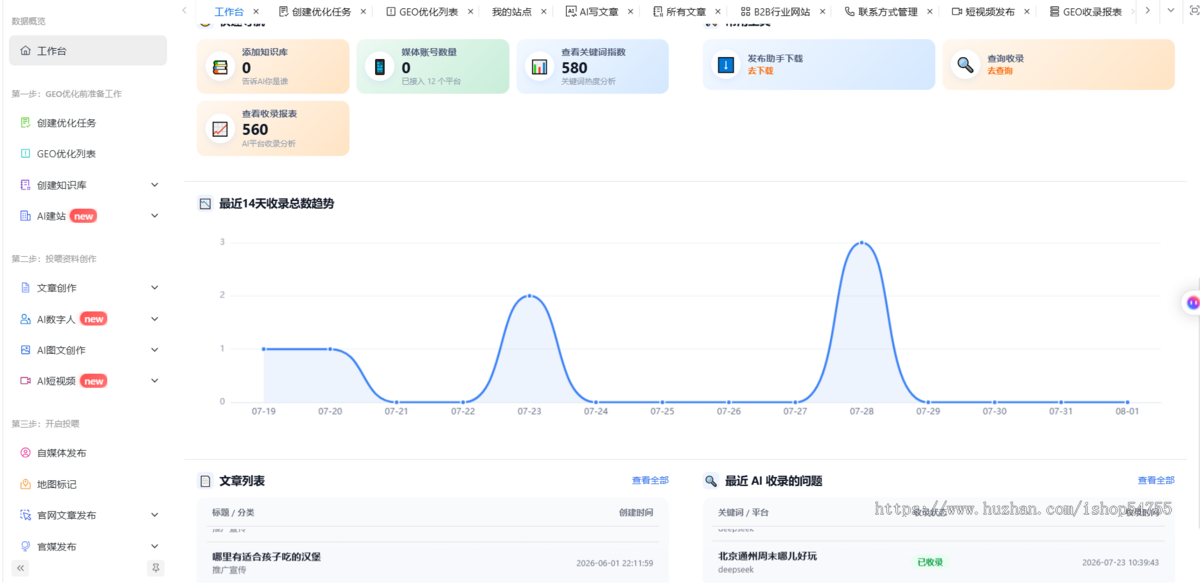1200x583 pixels.
Task: Click the 查看关键词指数 chart icon
Action: (539, 67)
